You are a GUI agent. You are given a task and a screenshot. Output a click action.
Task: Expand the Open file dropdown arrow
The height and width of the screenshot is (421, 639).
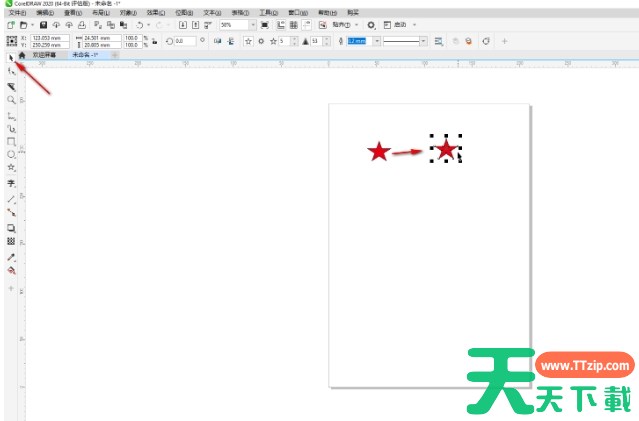33,25
